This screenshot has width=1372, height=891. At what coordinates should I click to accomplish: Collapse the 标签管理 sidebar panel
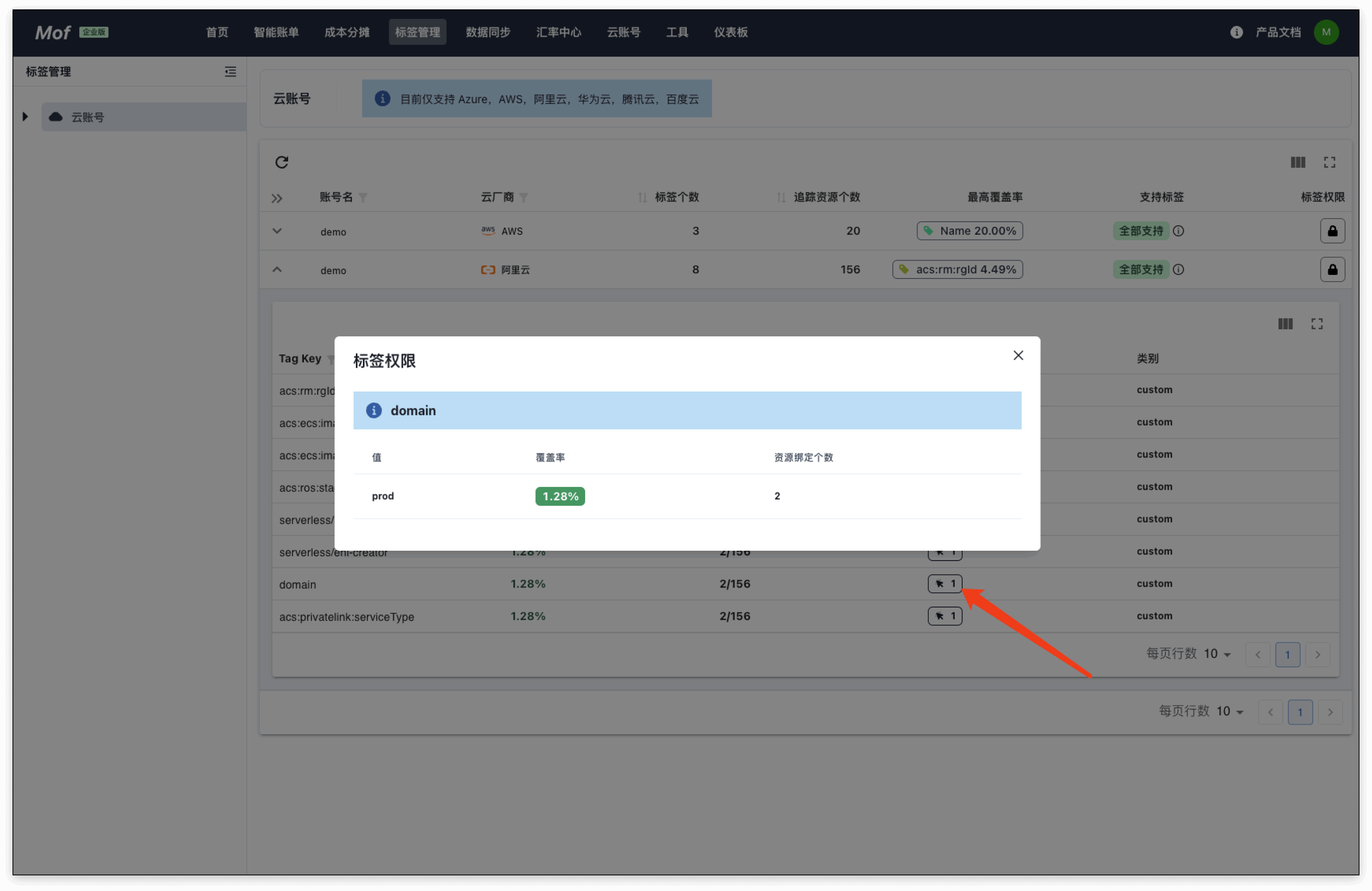[231, 72]
